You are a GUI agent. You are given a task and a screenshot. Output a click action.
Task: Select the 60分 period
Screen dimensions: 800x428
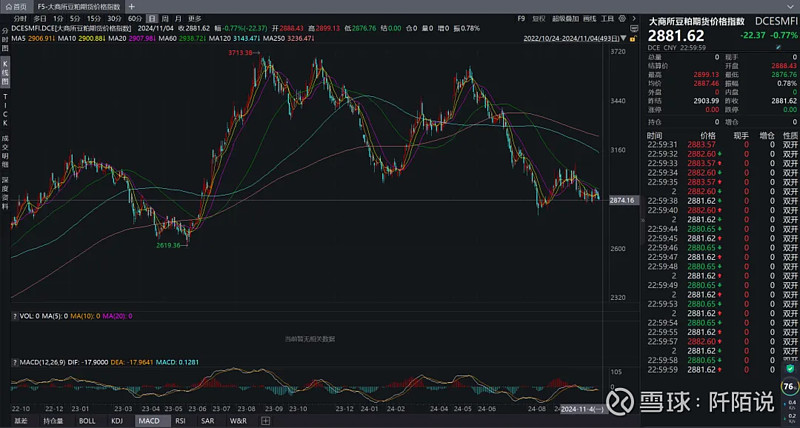point(135,18)
